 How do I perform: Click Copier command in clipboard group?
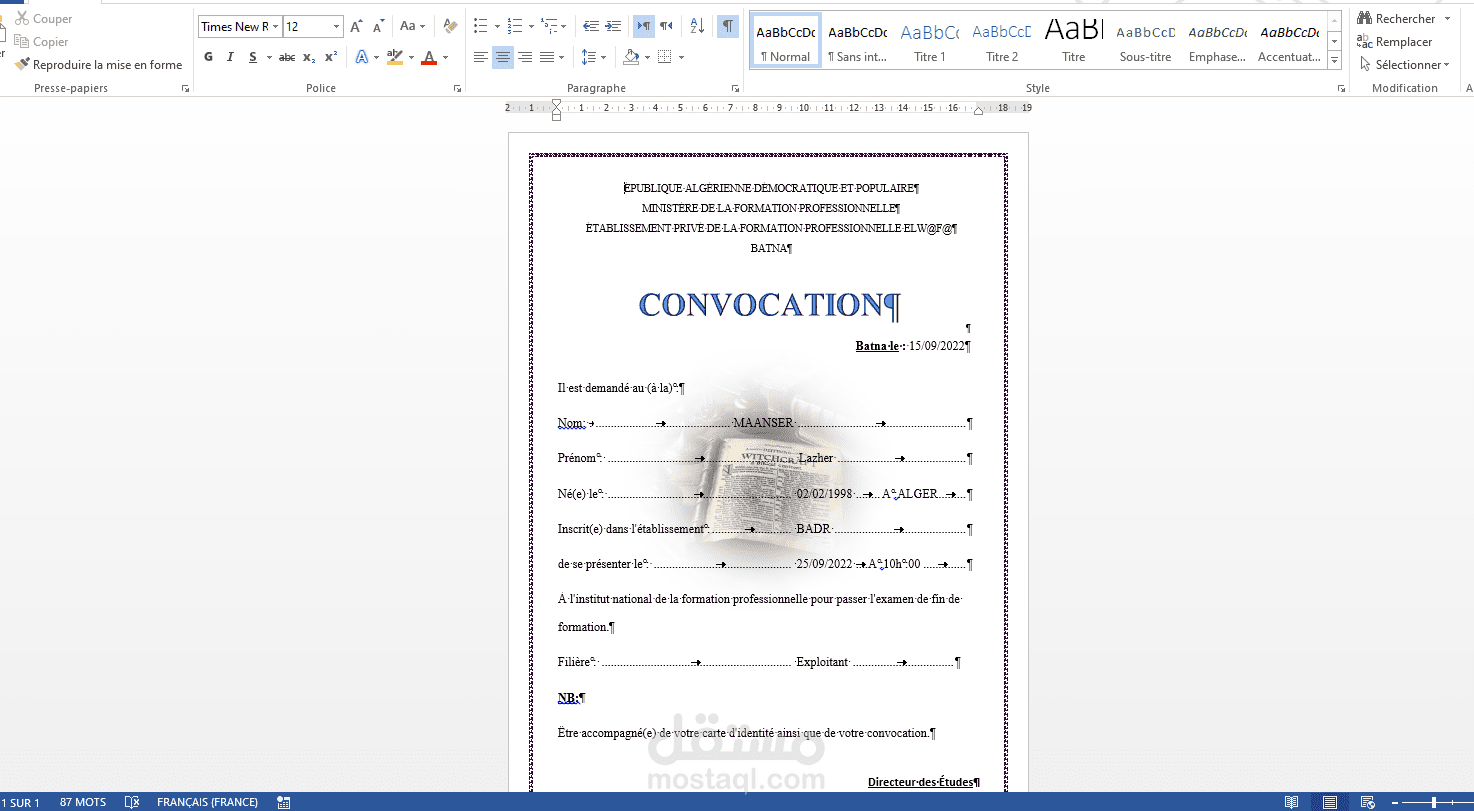(x=41, y=42)
